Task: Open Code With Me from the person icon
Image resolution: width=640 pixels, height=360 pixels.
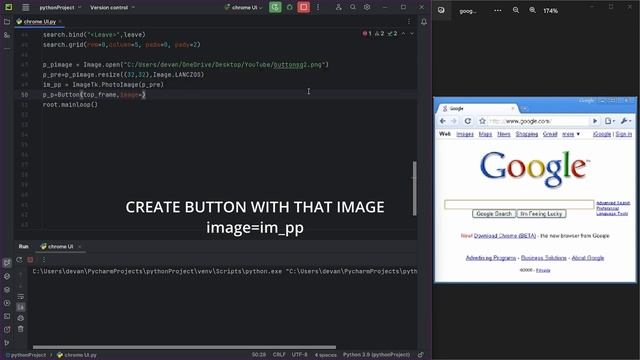Action: (x=338, y=7)
